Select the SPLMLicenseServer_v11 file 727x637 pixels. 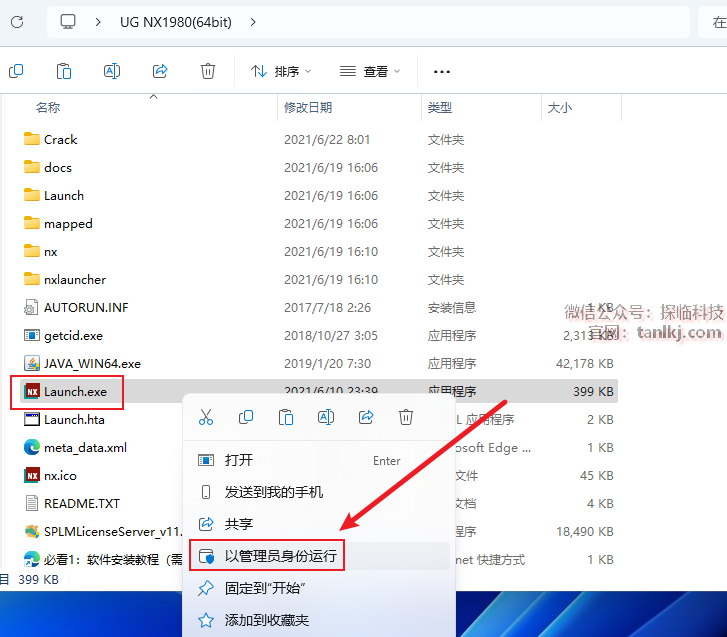pos(113,532)
